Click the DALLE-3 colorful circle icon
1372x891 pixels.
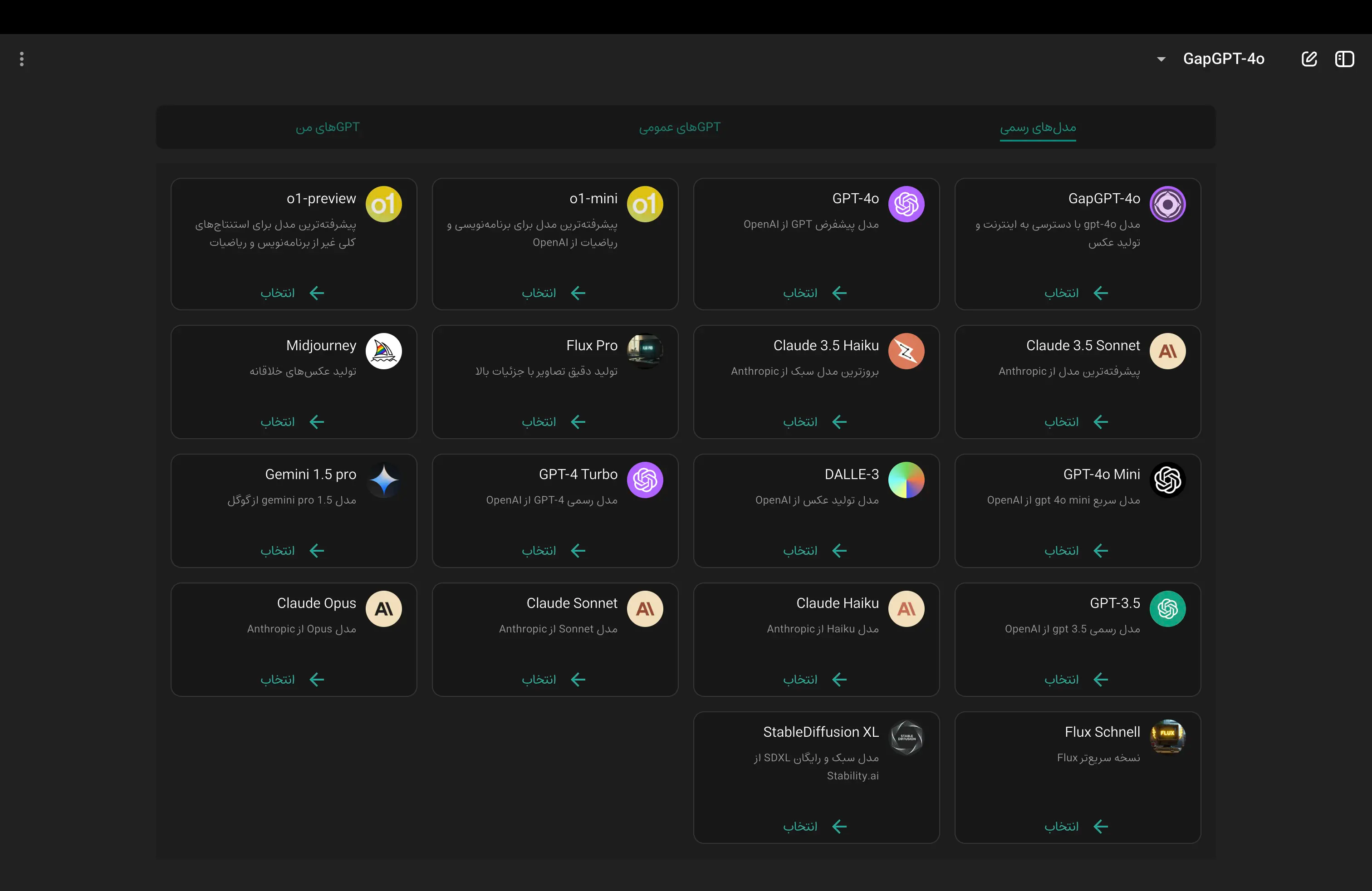point(906,480)
